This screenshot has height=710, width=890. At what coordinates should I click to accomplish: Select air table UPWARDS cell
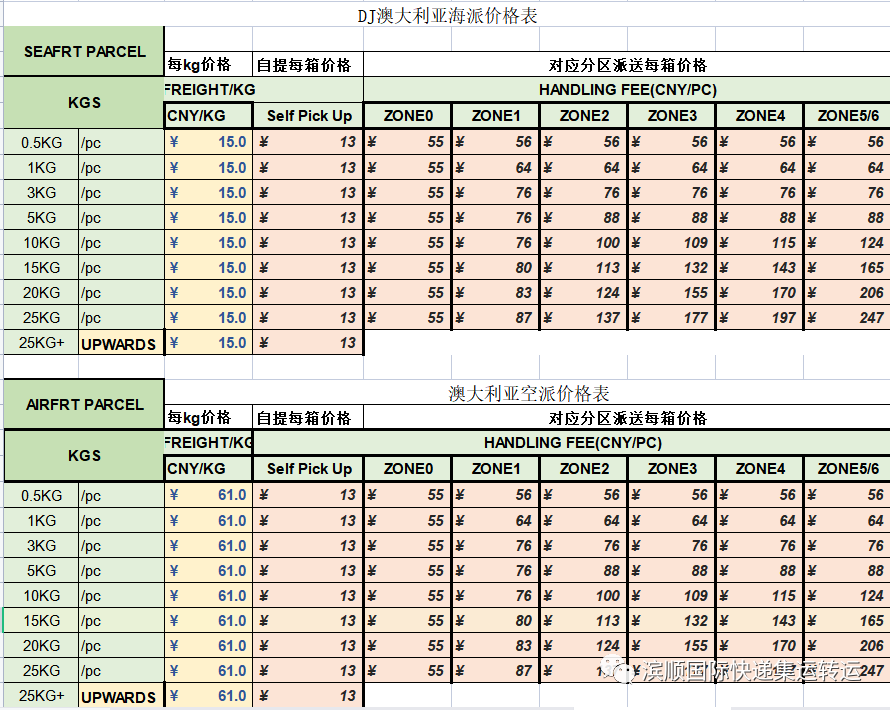click(121, 696)
